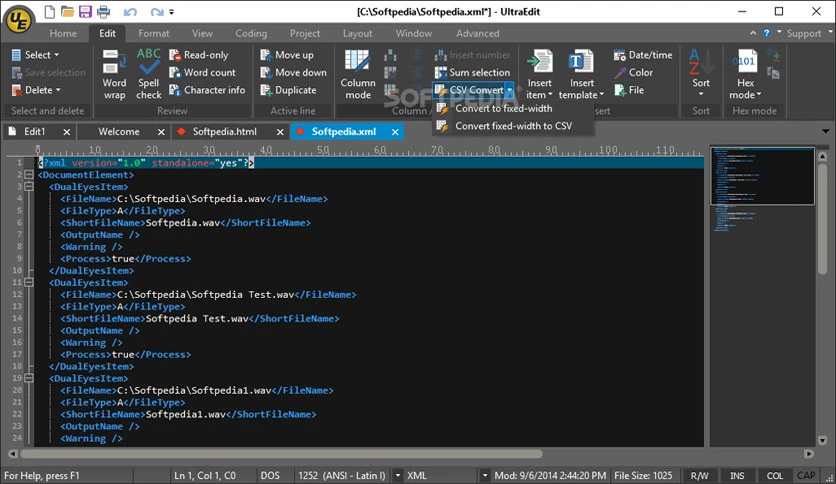Screen dimensions: 836x484
Task: Toggle COL column mode in status bar
Action: click(x=775, y=475)
